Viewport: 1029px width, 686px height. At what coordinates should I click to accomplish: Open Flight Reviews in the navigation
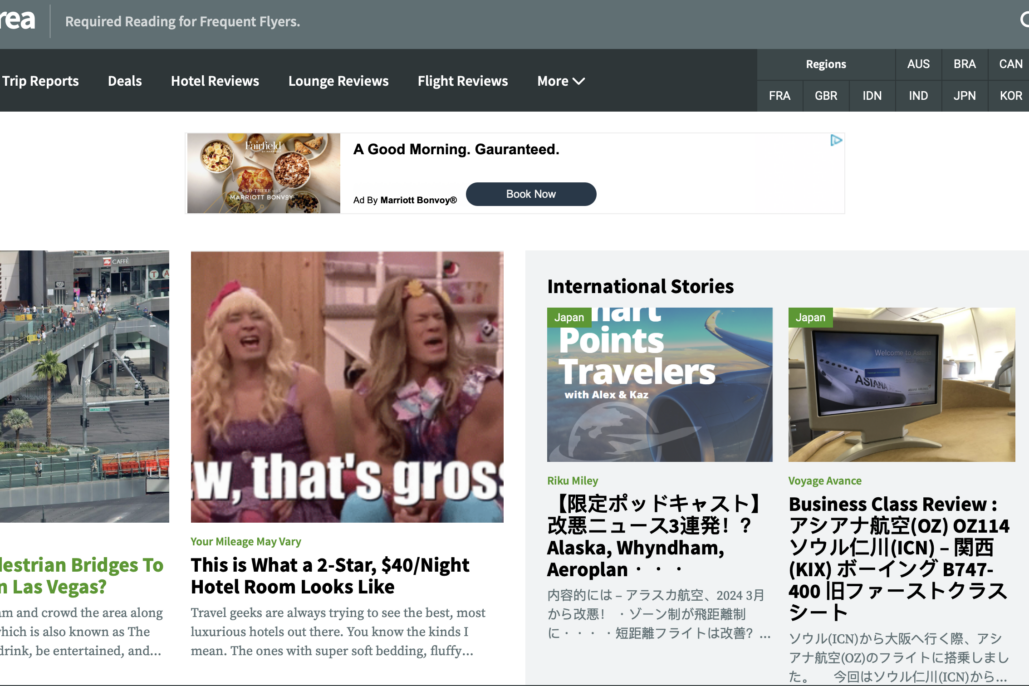click(463, 81)
